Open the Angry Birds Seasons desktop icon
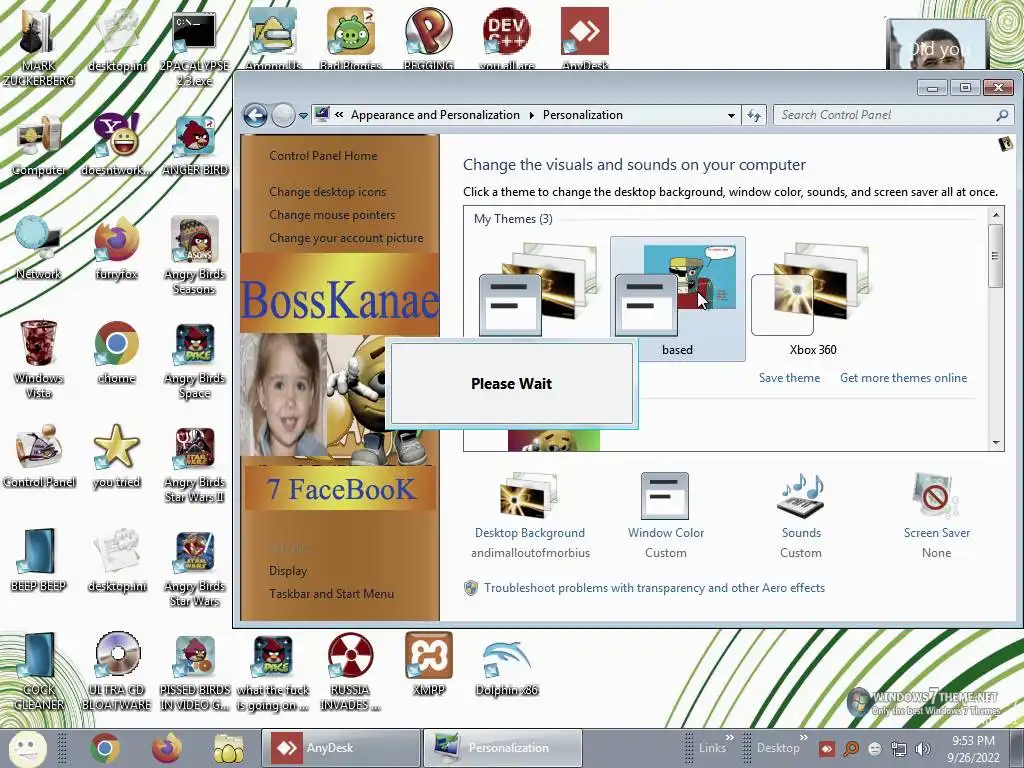Image resolution: width=1024 pixels, height=768 pixels. click(194, 255)
